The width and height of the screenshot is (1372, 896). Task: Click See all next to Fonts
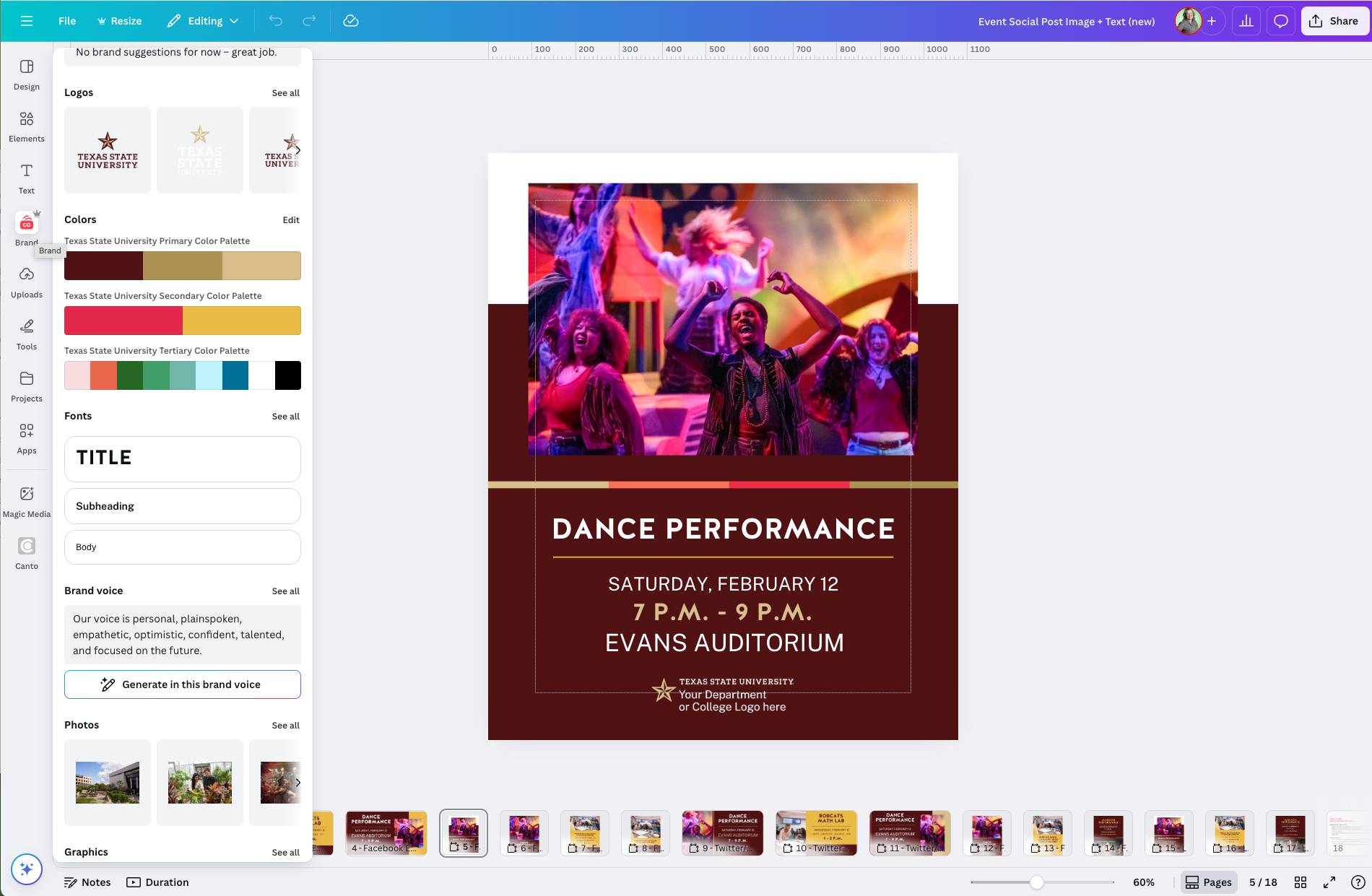tap(285, 416)
